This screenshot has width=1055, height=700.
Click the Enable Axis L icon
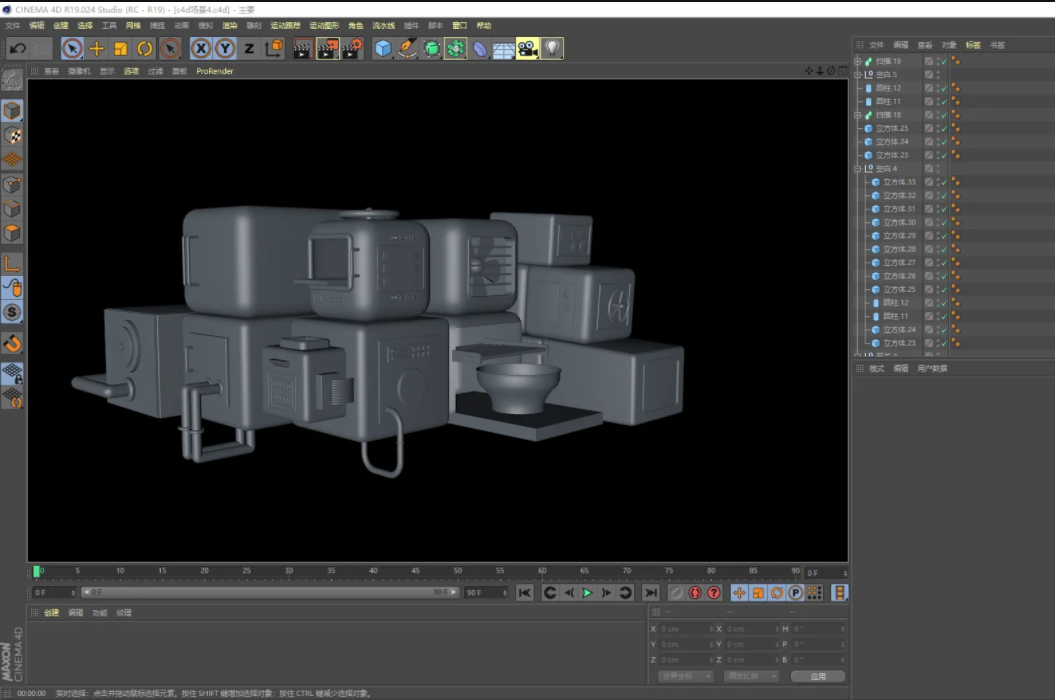pyautogui.click(x=12, y=263)
